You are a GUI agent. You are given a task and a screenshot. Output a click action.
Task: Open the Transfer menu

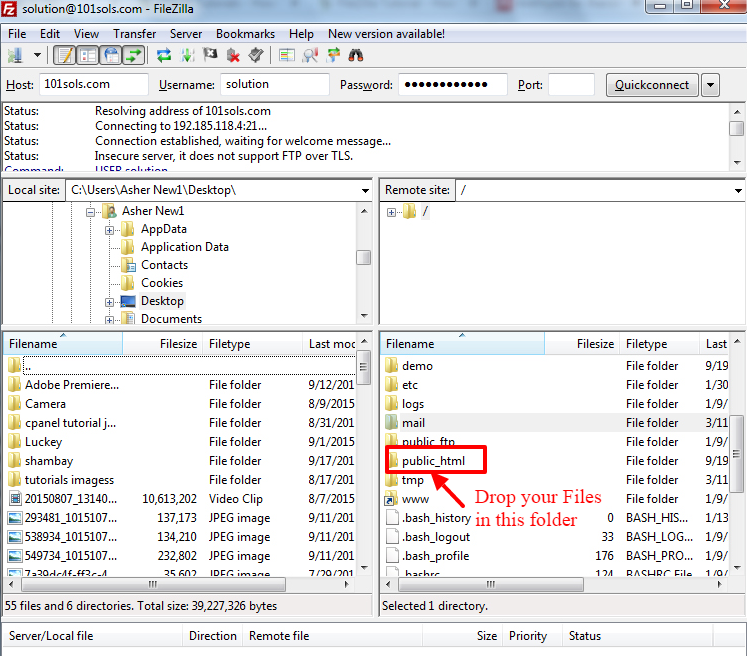point(134,33)
